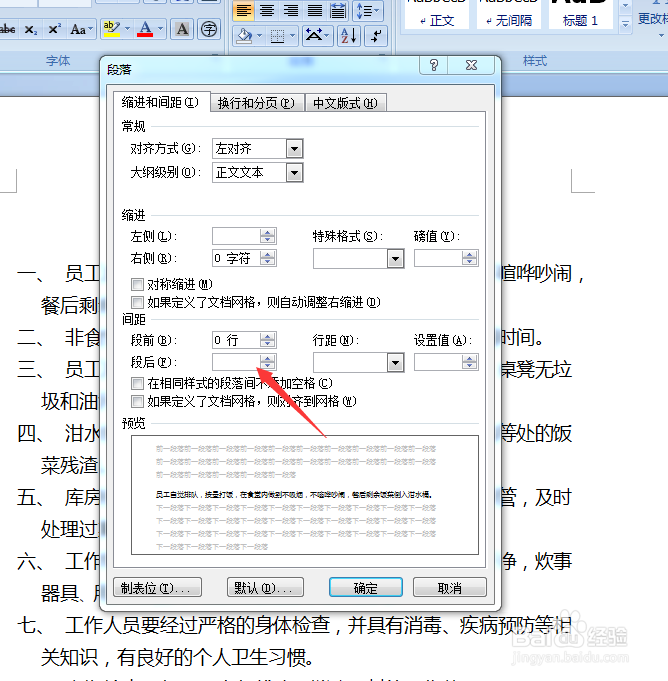The image size is (668, 681).
Task: Enable 在相同样式的段落间不添加空格 checkbox
Action: click(x=137, y=383)
